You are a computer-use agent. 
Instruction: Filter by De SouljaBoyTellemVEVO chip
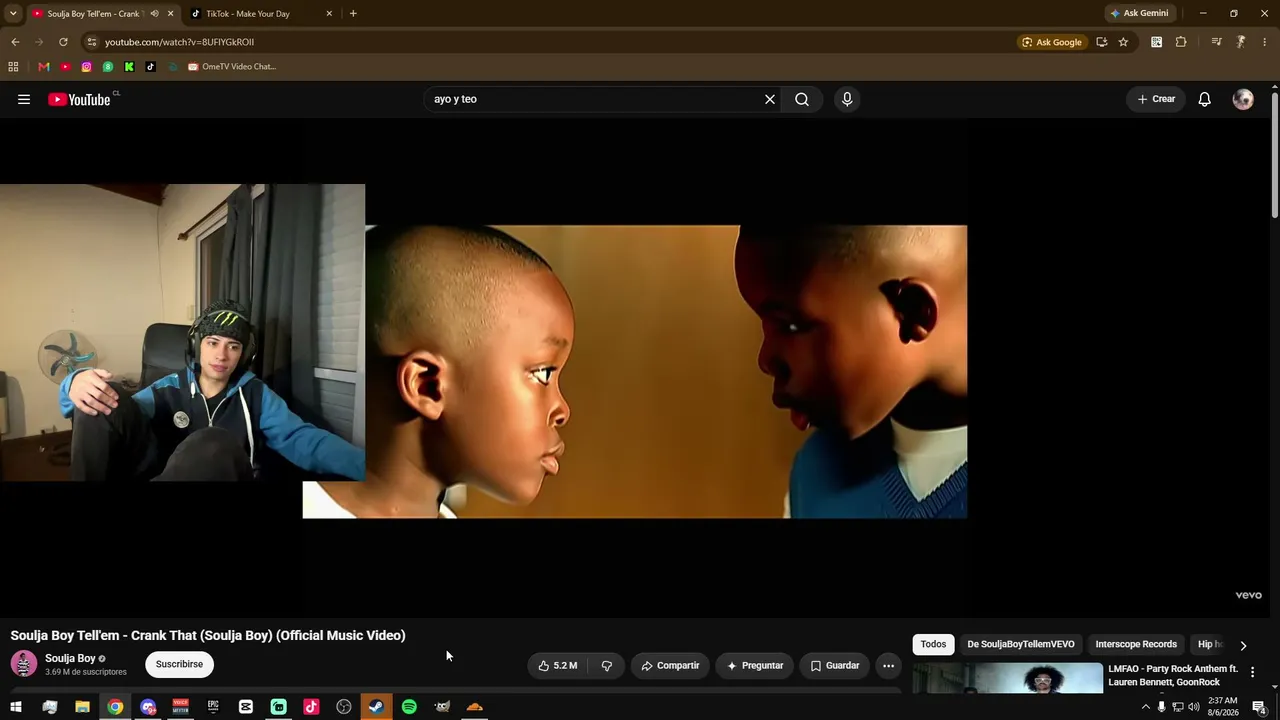click(1021, 645)
